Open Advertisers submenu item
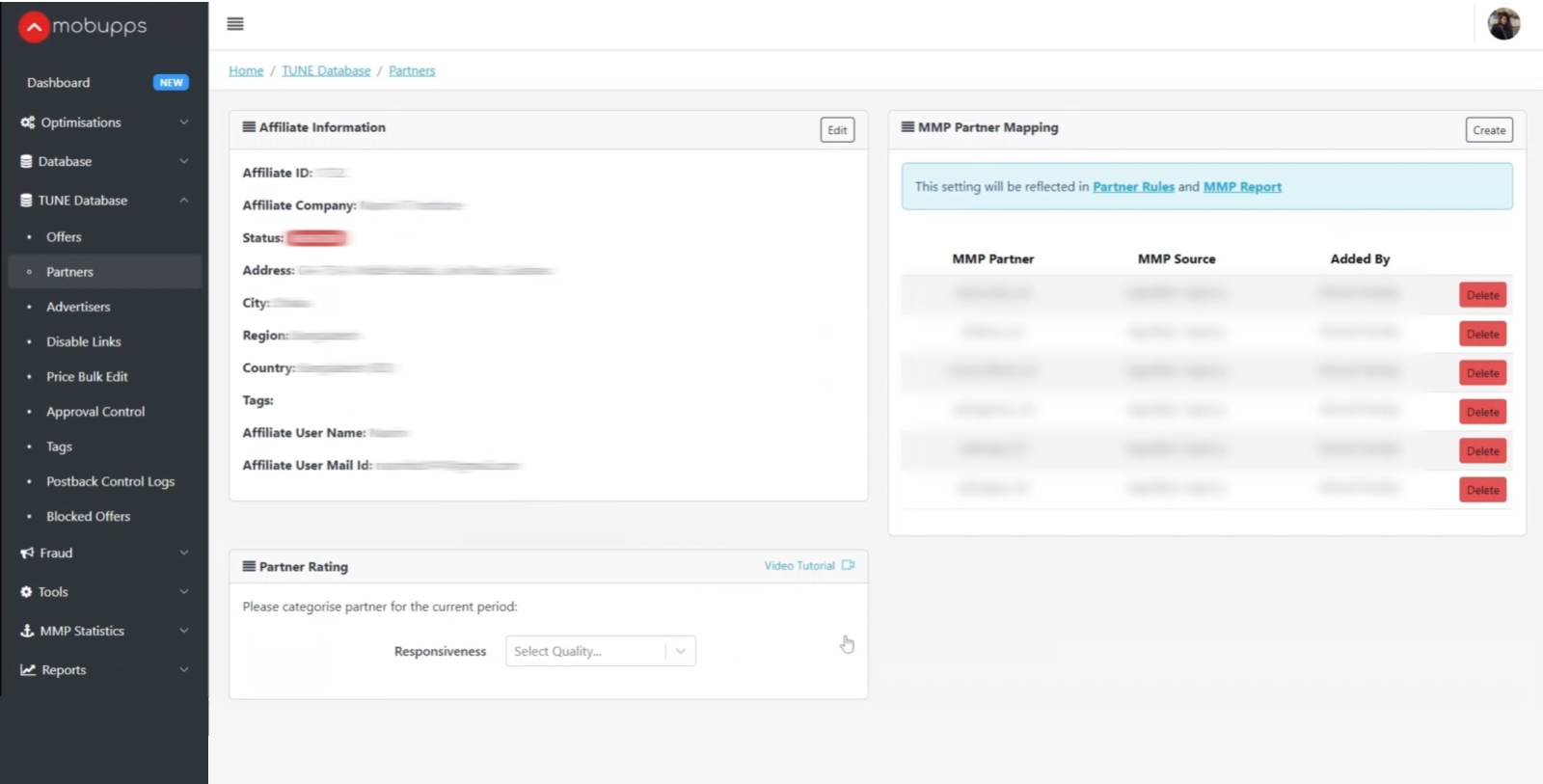This screenshot has width=1543, height=784. [78, 307]
